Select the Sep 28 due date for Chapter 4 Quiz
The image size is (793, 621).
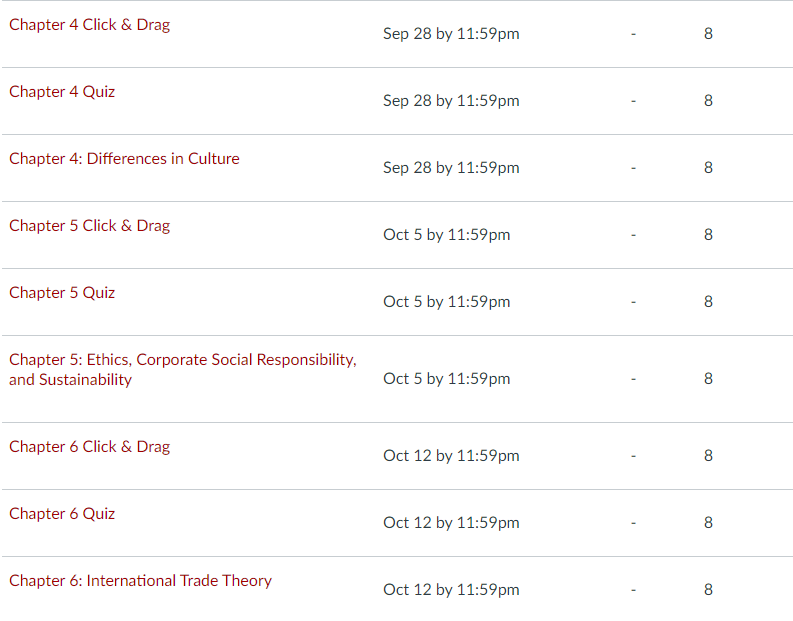[x=451, y=101]
